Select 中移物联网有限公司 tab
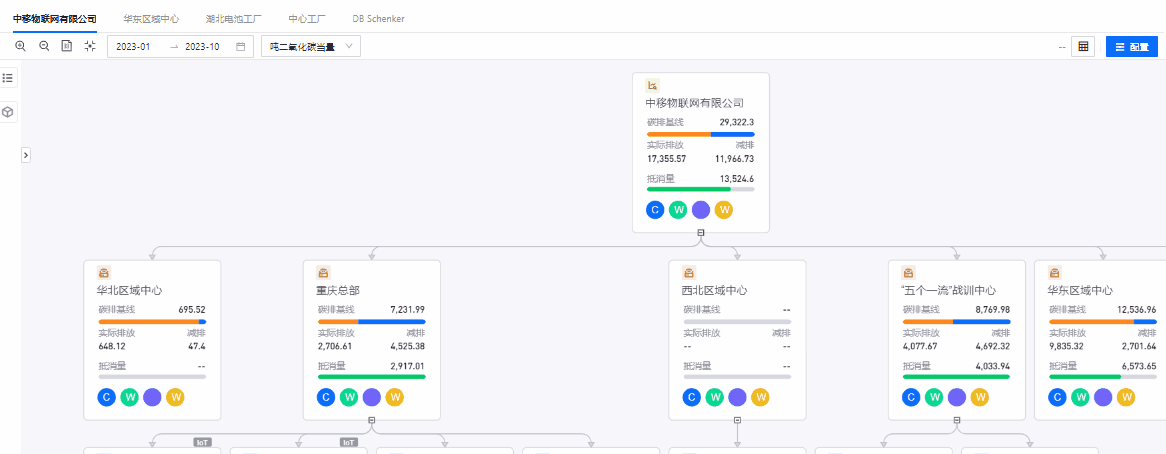Screen dimensions: 1166x454 (55, 19)
